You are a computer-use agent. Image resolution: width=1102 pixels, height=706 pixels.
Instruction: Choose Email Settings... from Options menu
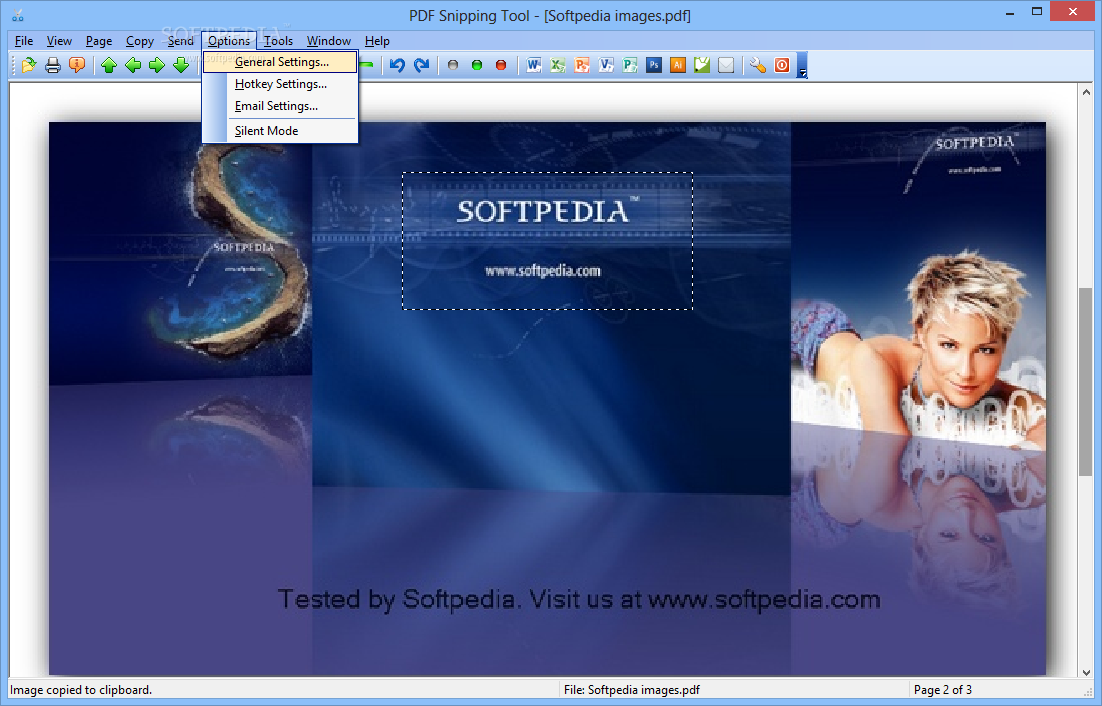tap(280, 106)
